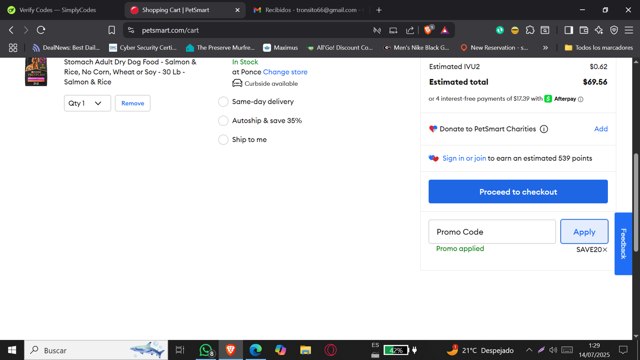Open Brave Rewards triangle icon
Viewport: 640px width, 360px height.
pos(445,30)
